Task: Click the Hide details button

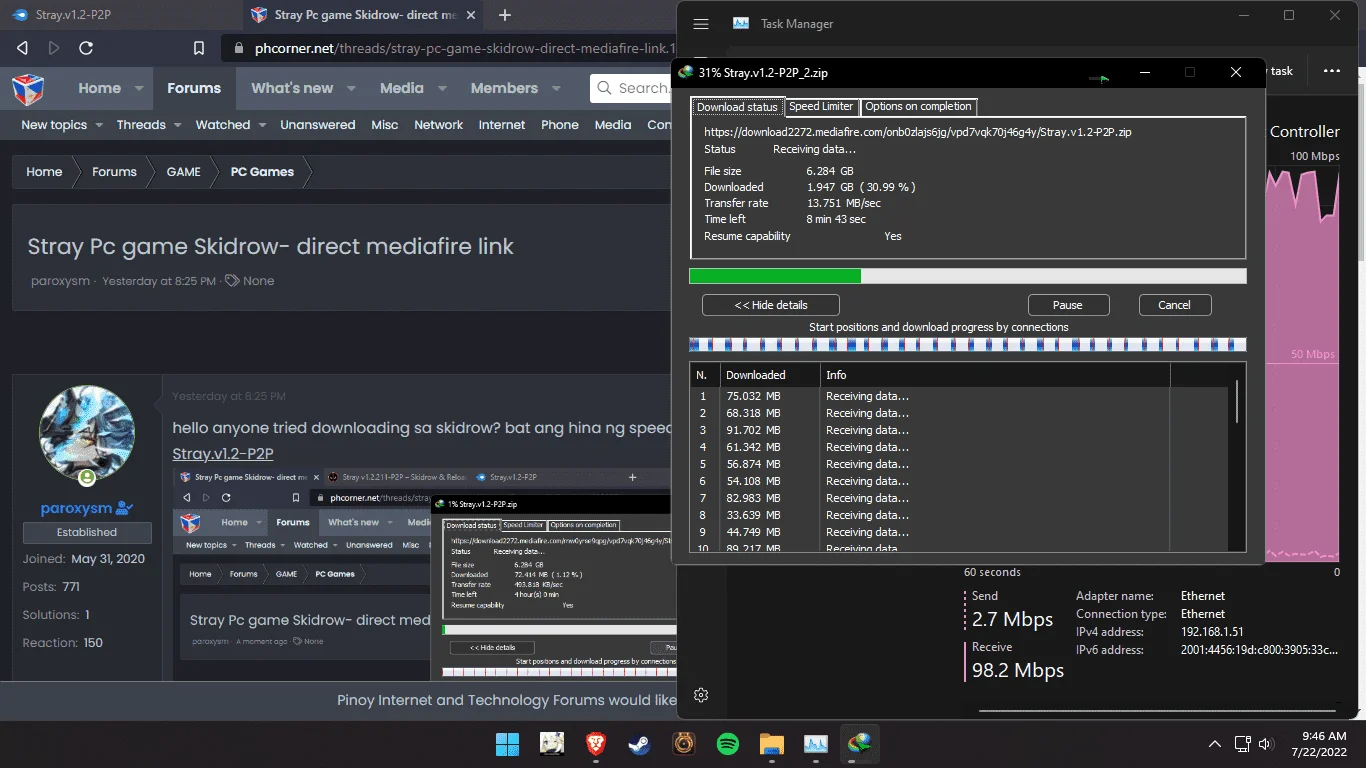Action: click(x=771, y=305)
